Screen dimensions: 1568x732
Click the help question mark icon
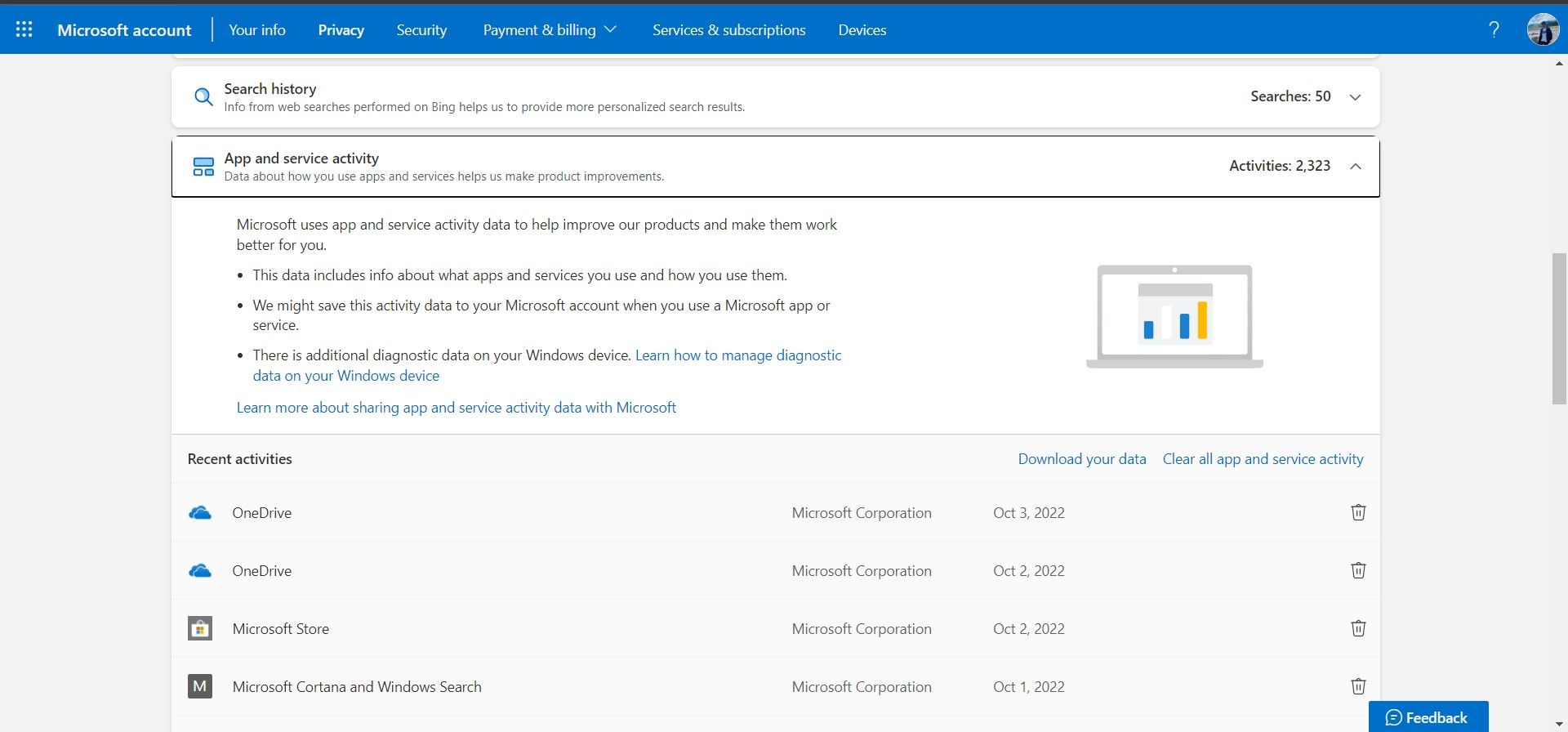point(1494,29)
